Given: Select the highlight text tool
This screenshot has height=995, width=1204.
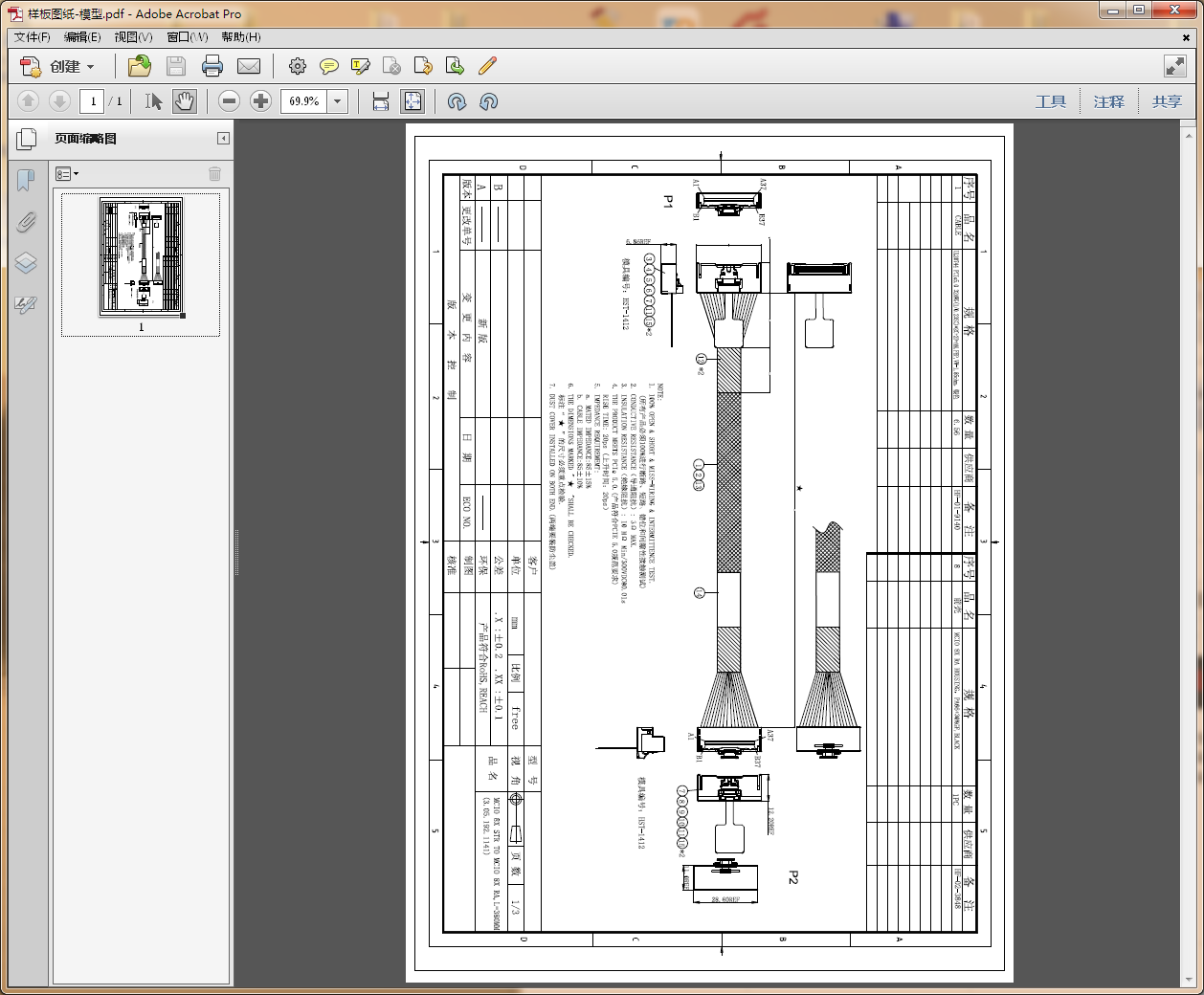Looking at the screenshot, I should pos(361,66).
